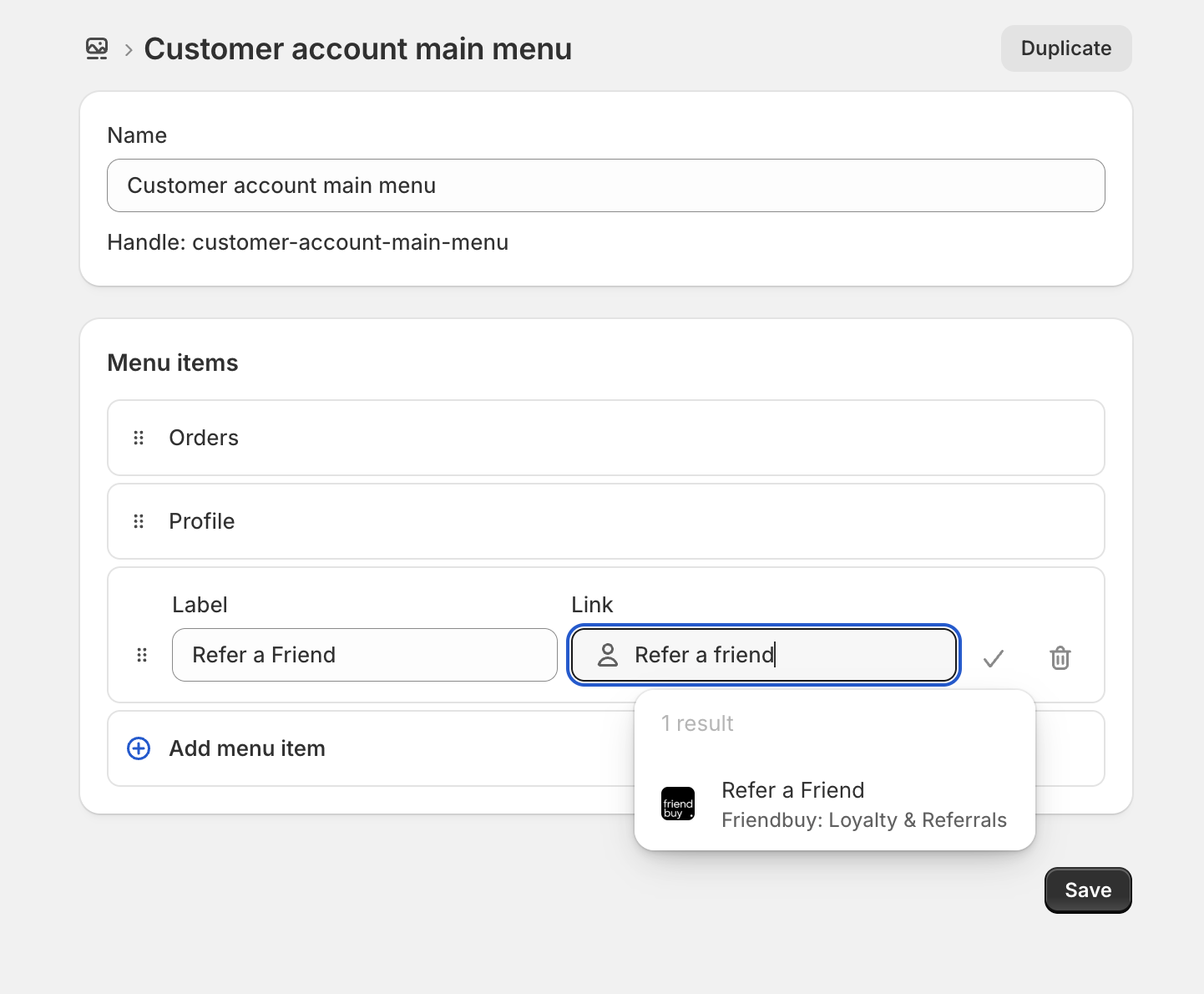1204x994 pixels.
Task: Click Add menu item
Action: tap(606, 748)
